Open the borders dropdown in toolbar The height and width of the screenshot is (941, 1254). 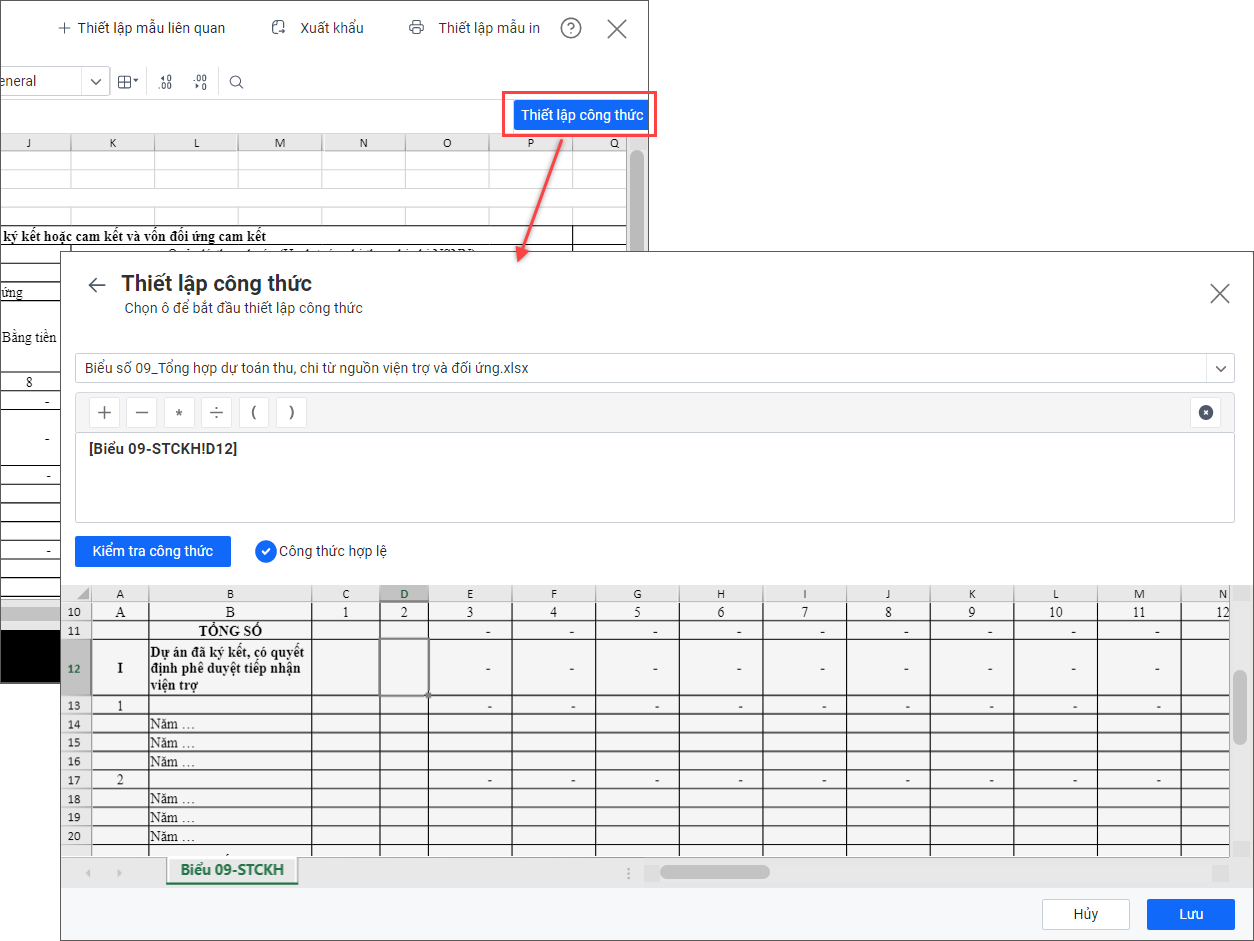pos(128,82)
